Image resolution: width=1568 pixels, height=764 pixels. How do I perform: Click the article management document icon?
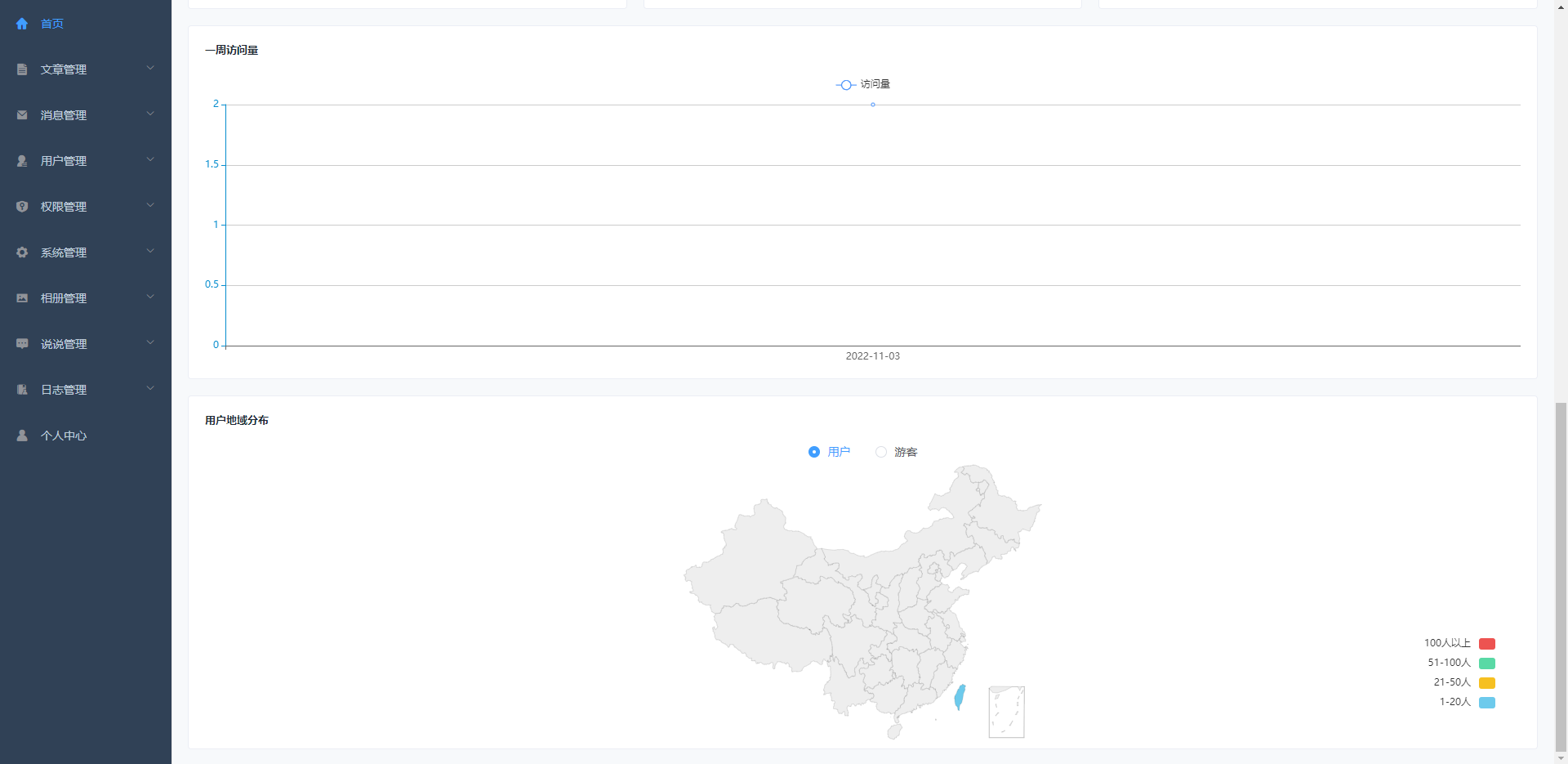point(22,69)
